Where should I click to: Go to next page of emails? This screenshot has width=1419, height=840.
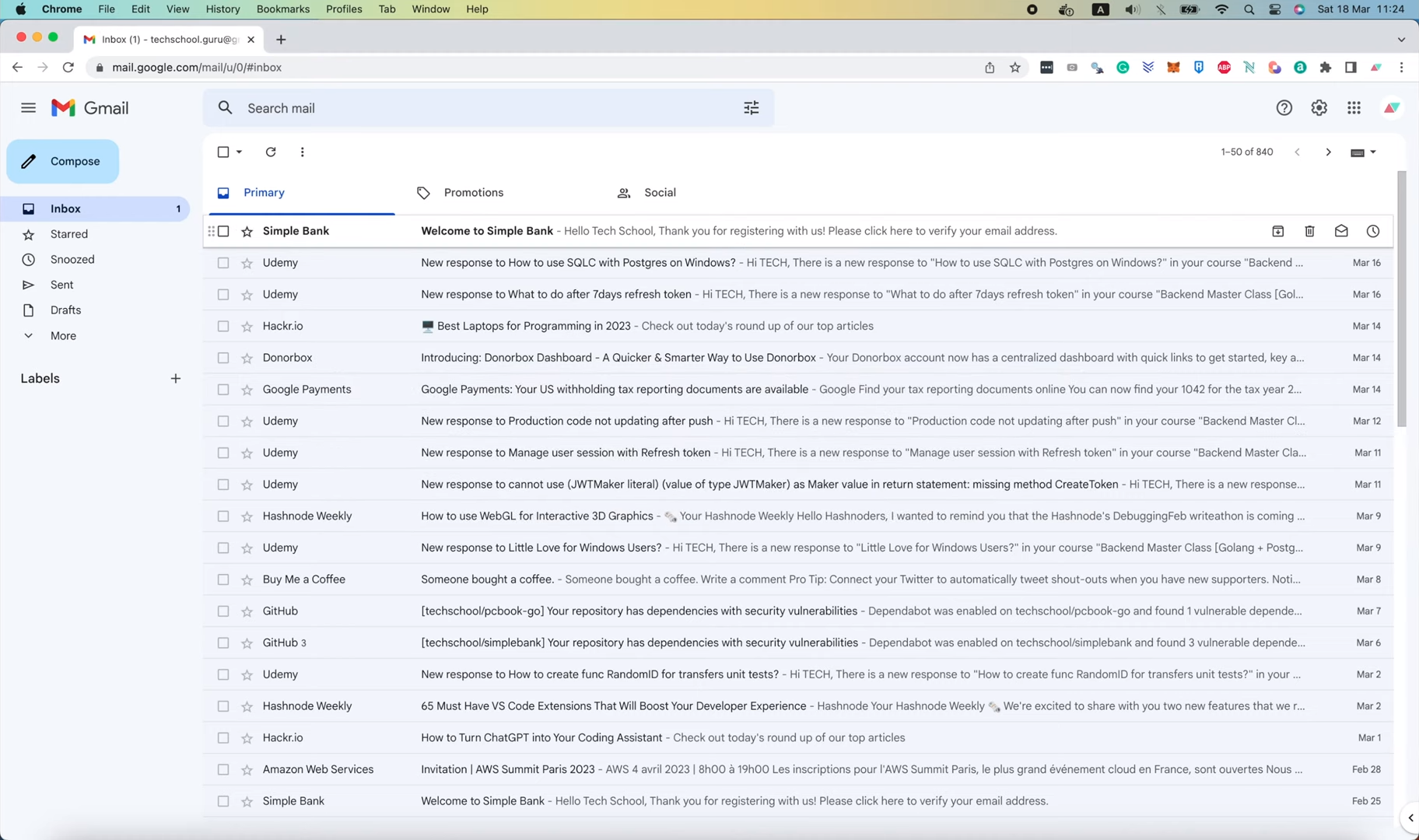(1328, 152)
